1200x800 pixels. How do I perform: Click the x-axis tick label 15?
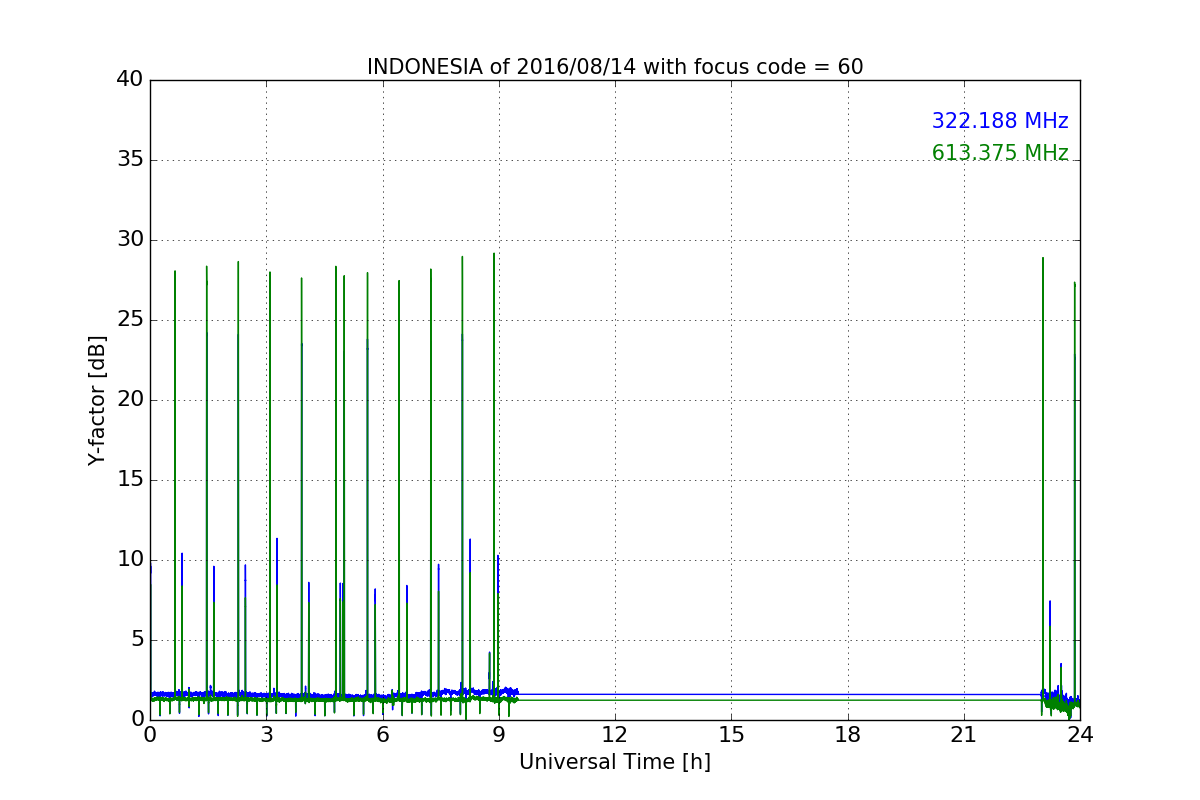pos(731,735)
